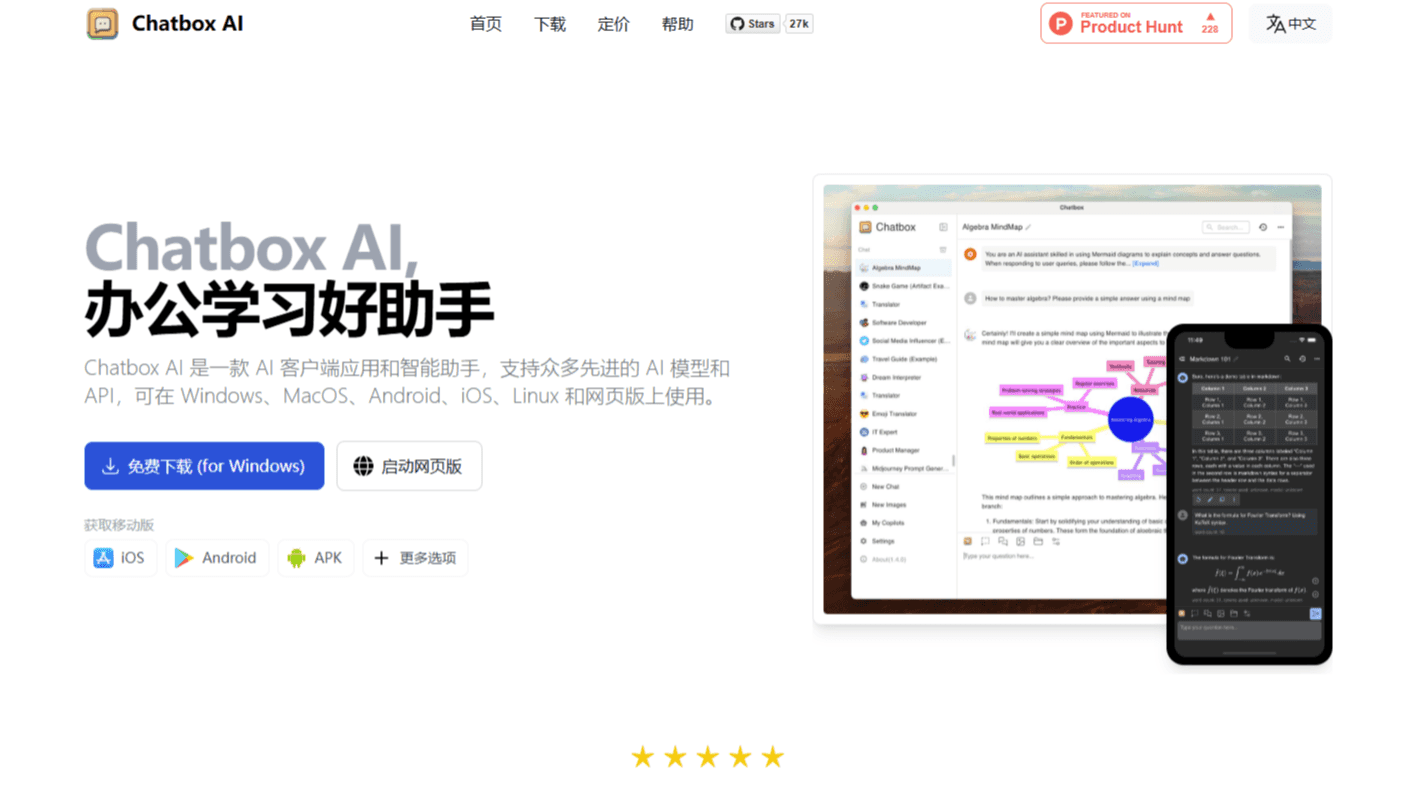This screenshot has width=1403, height=786.
Task: Select Product Manager in the preview sidebar
Action: (x=904, y=451)
